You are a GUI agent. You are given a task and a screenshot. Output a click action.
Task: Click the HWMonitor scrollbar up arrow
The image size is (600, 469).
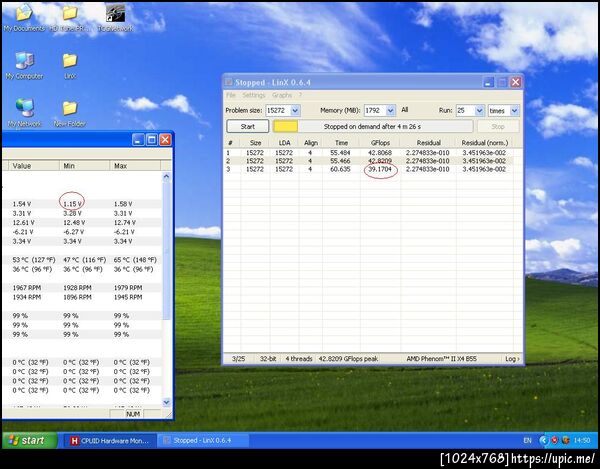point(166,176)
